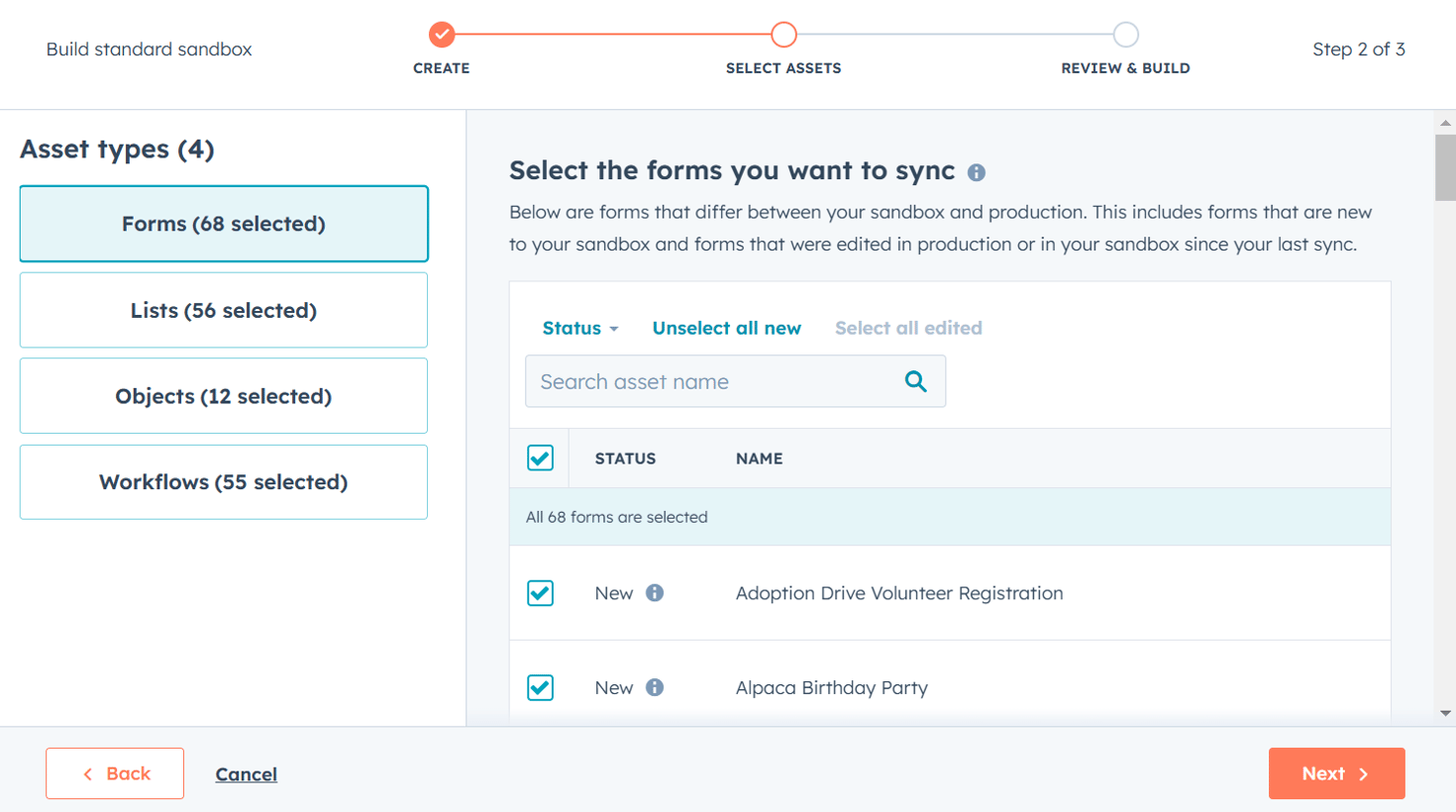
Task: Switch to the Lists asset type
Action: tap(223, 309)
